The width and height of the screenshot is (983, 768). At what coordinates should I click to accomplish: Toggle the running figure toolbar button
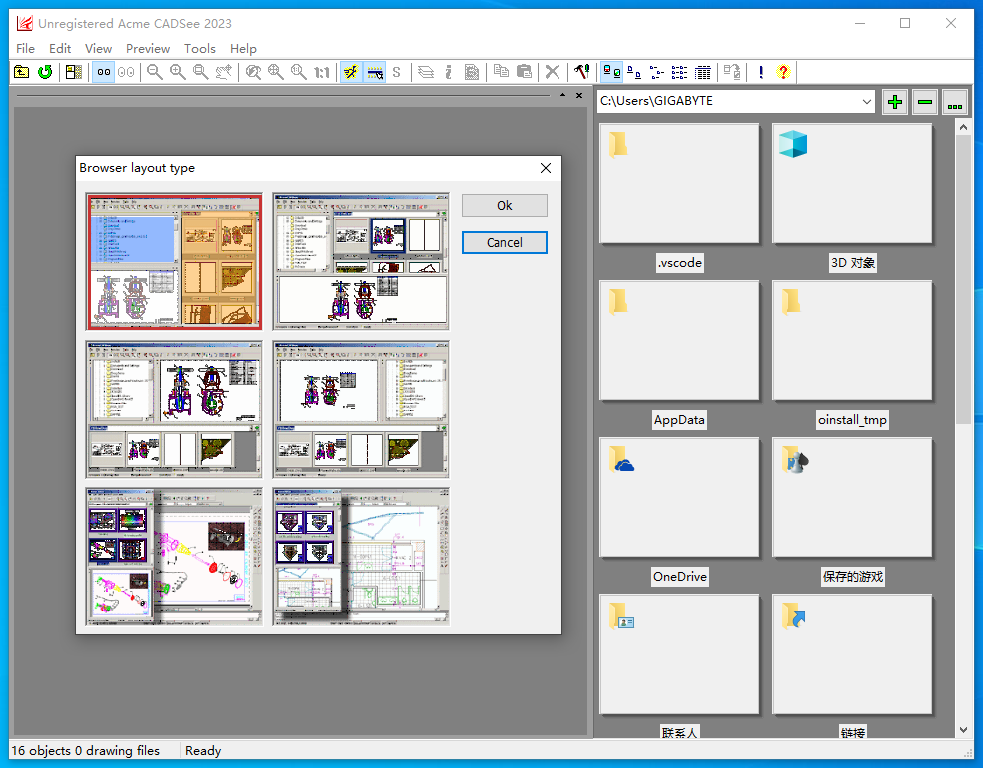pos(351,72)
